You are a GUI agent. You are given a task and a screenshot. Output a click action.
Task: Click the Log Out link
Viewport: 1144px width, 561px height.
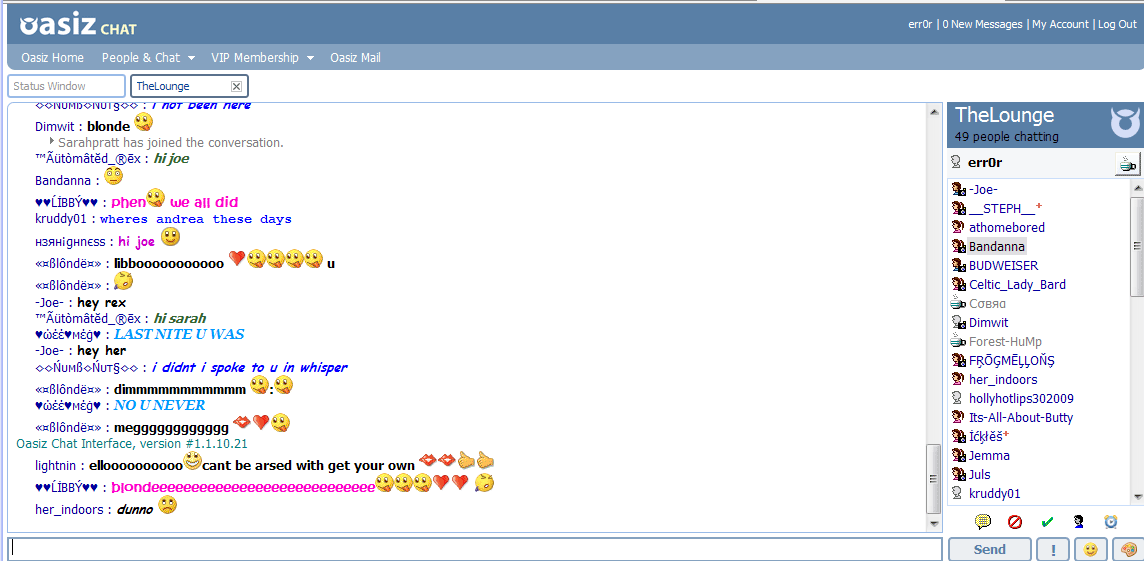pos(1117,24)
